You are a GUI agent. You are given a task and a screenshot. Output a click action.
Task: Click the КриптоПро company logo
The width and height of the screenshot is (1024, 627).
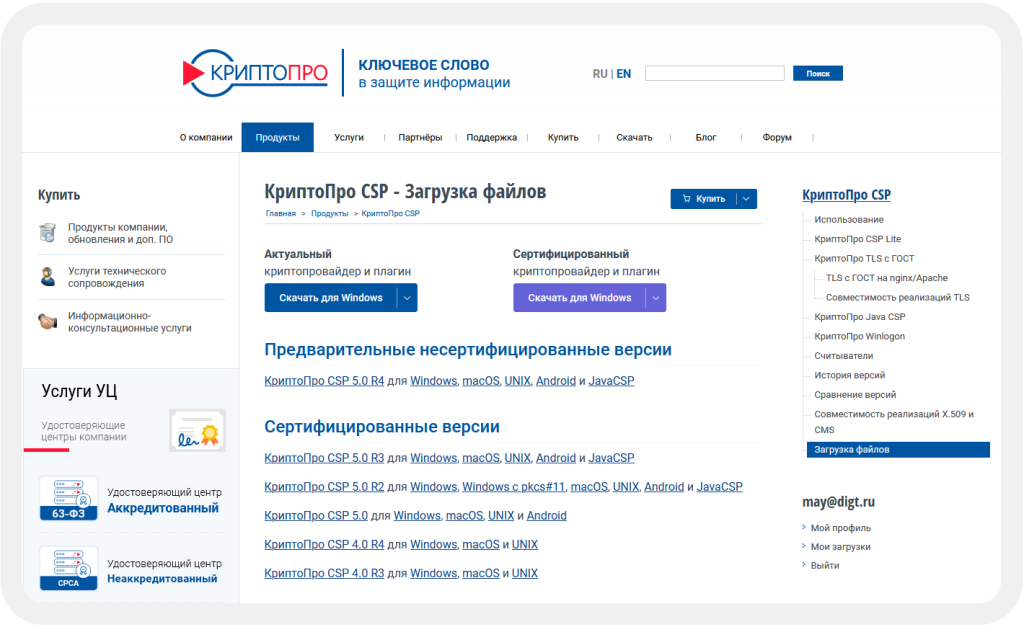[255, 72]
